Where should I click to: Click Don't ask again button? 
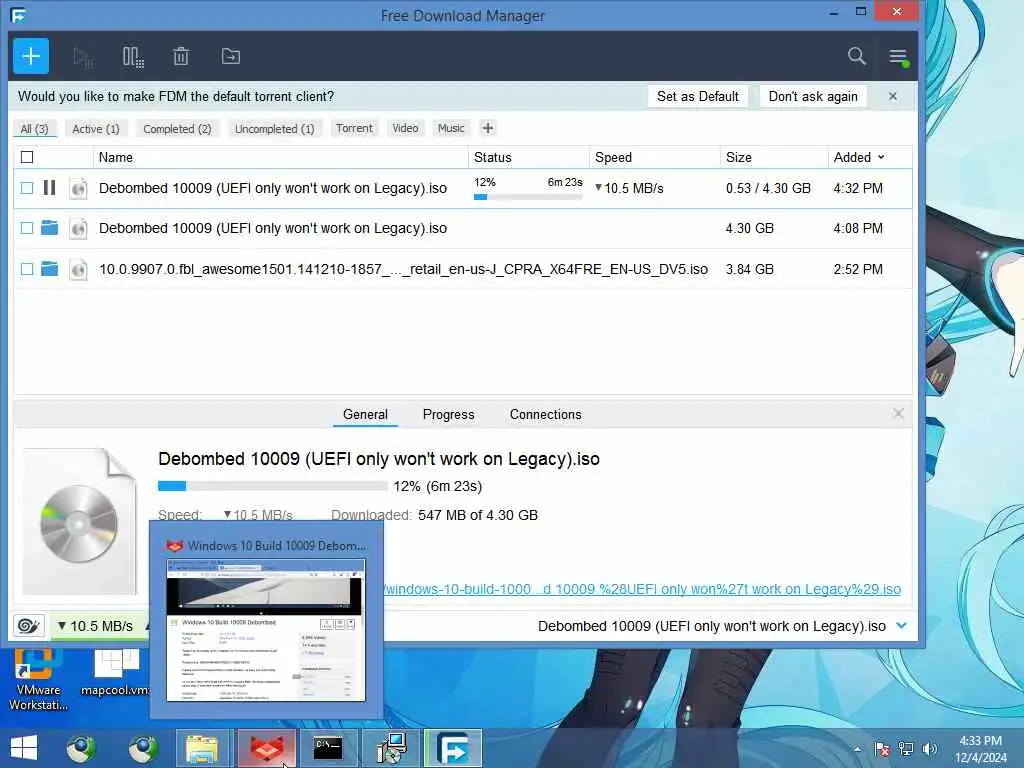(813, 96)
